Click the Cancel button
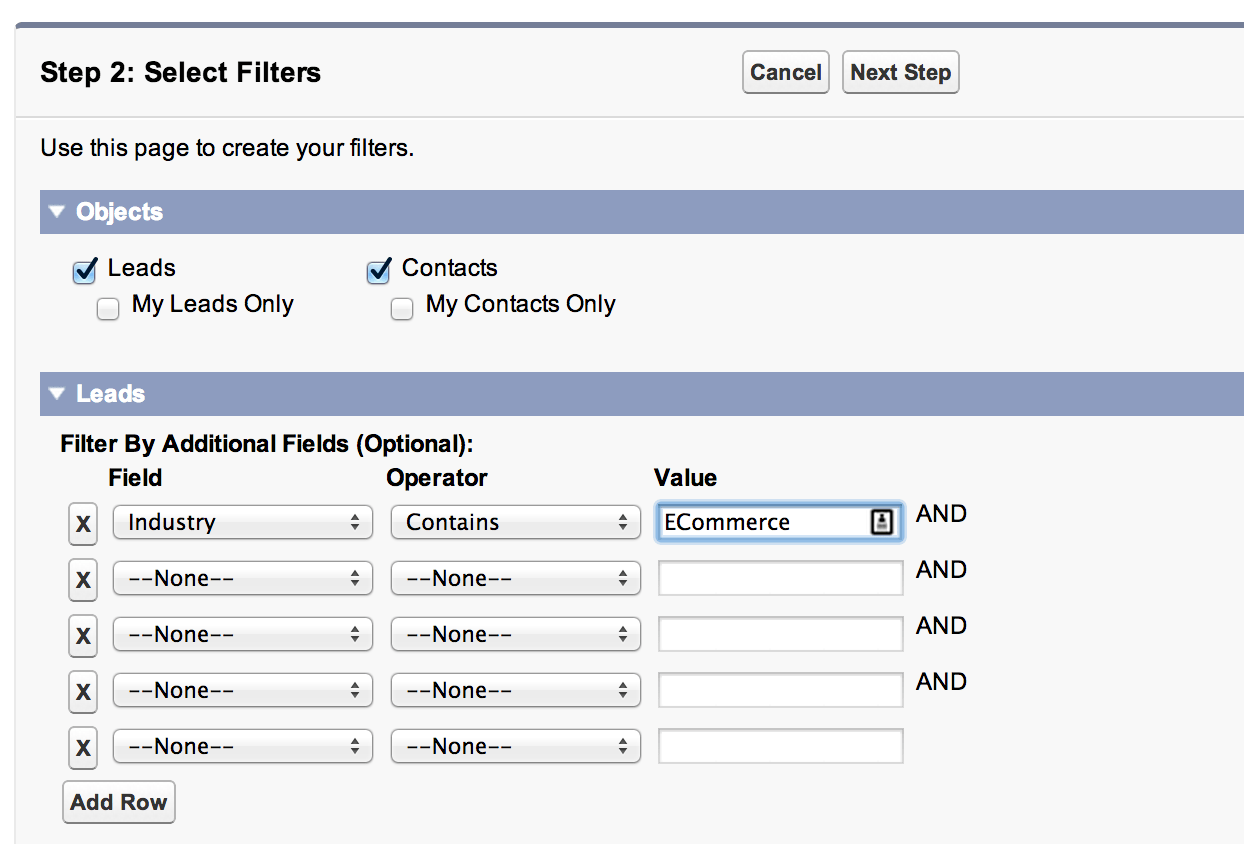Image resolution: width=1244 pixels, height=844 pixels. [785, 71]
